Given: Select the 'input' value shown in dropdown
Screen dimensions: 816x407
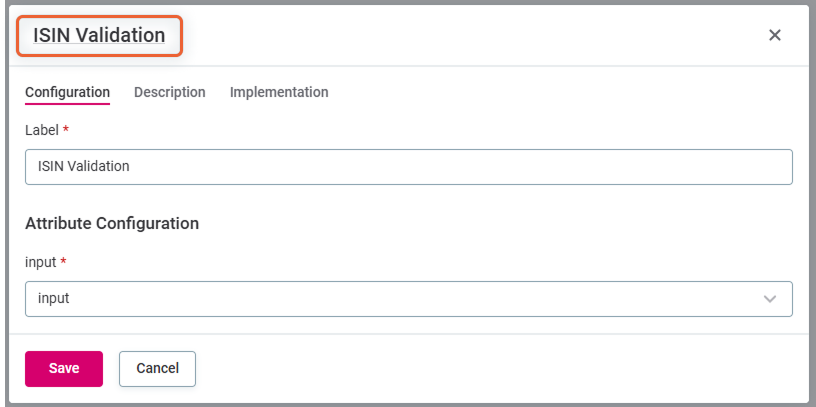Looking at the screenshot, I should (x=54, y=298).
